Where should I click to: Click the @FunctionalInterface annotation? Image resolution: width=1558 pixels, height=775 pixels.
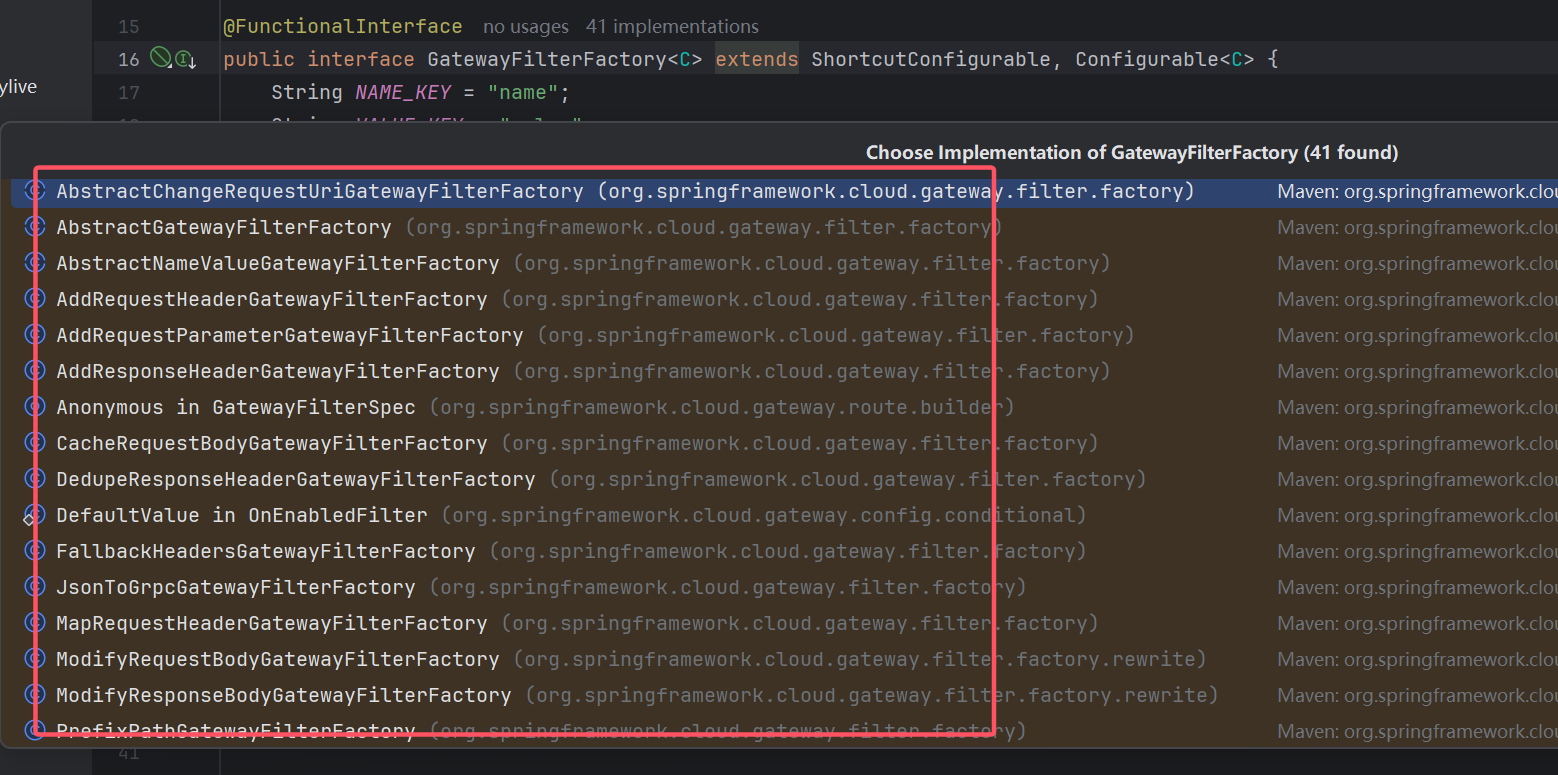coord(343,27)
